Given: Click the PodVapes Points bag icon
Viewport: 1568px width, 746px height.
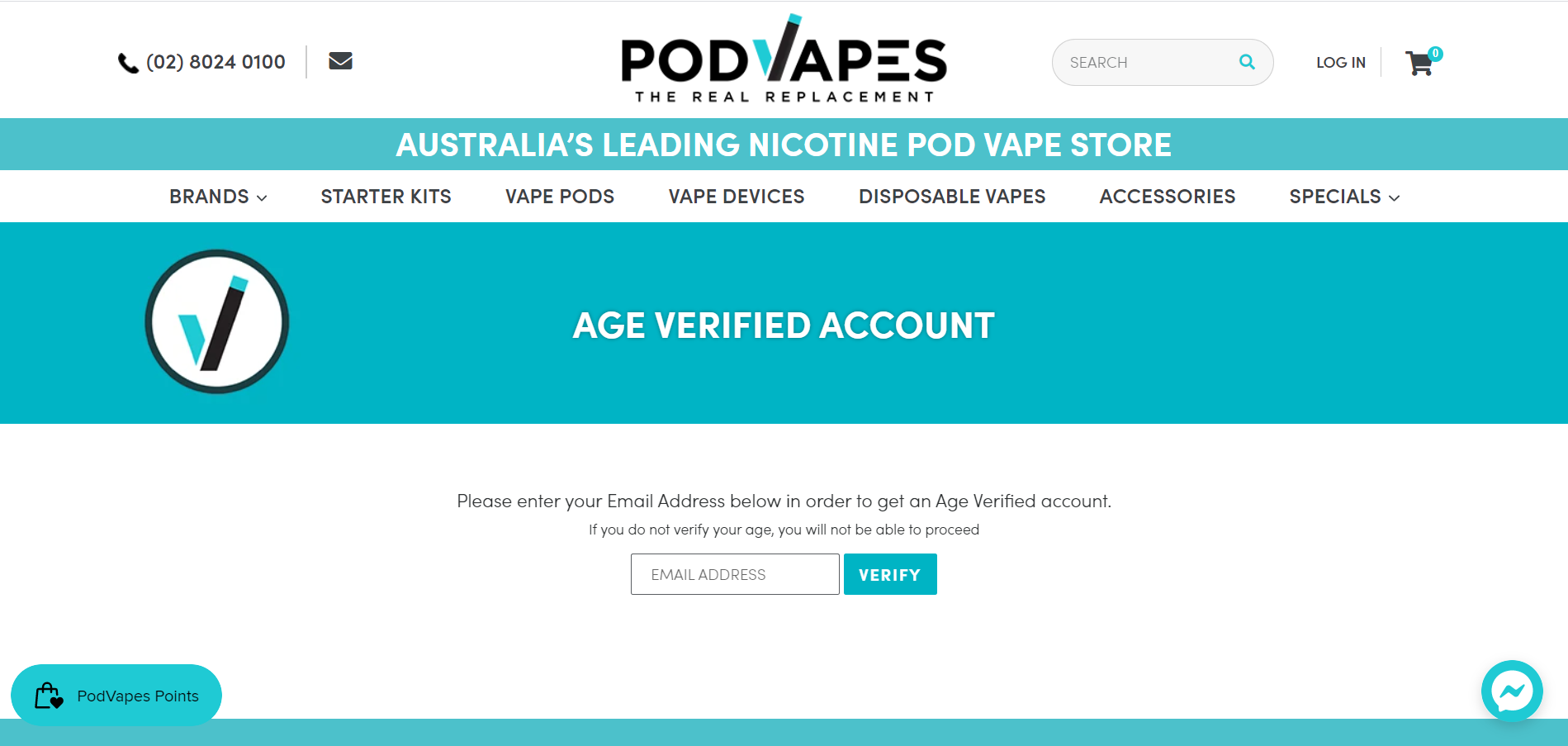Looking at the screenshot, I should coord(49,696).
